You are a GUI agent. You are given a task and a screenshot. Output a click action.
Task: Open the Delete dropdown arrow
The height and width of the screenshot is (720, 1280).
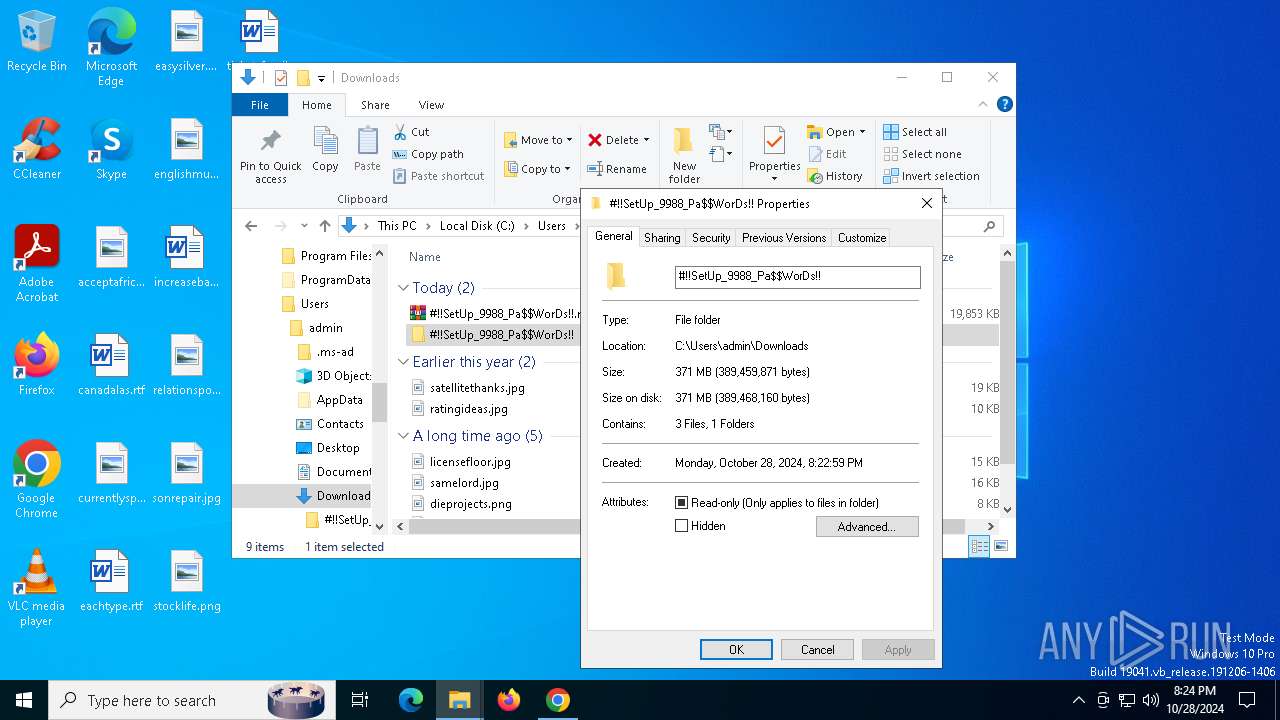click(647, 140)
